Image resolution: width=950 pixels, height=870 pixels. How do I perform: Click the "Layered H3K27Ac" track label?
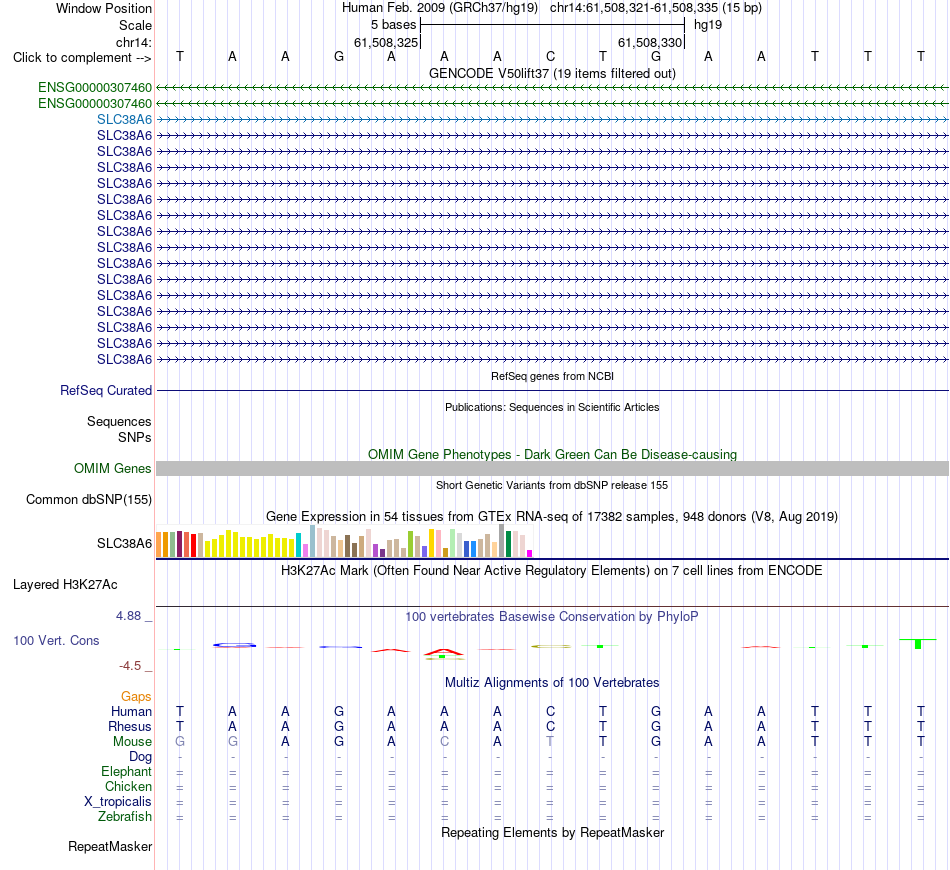coord(65,585)
